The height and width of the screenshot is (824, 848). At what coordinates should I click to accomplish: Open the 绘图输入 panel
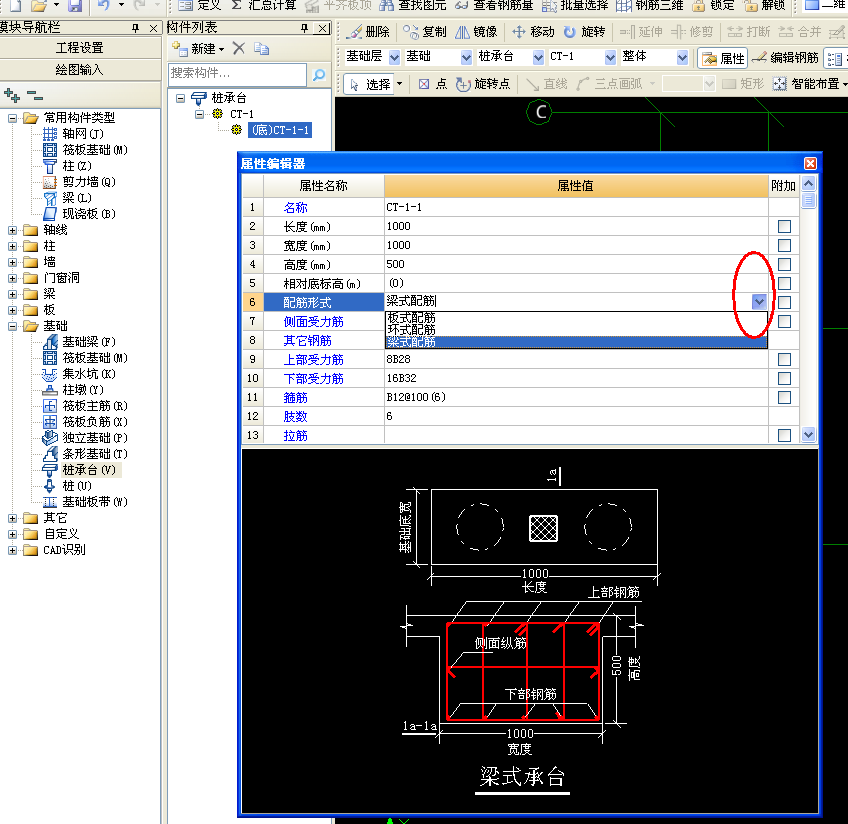(80, 70)
